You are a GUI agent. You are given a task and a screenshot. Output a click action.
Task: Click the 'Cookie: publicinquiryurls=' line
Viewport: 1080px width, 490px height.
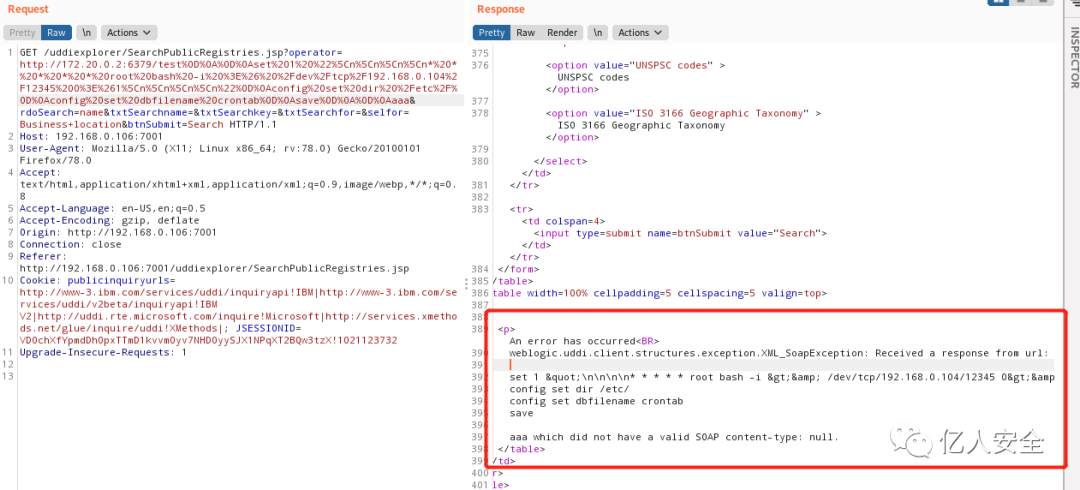(x=98, y=280)
